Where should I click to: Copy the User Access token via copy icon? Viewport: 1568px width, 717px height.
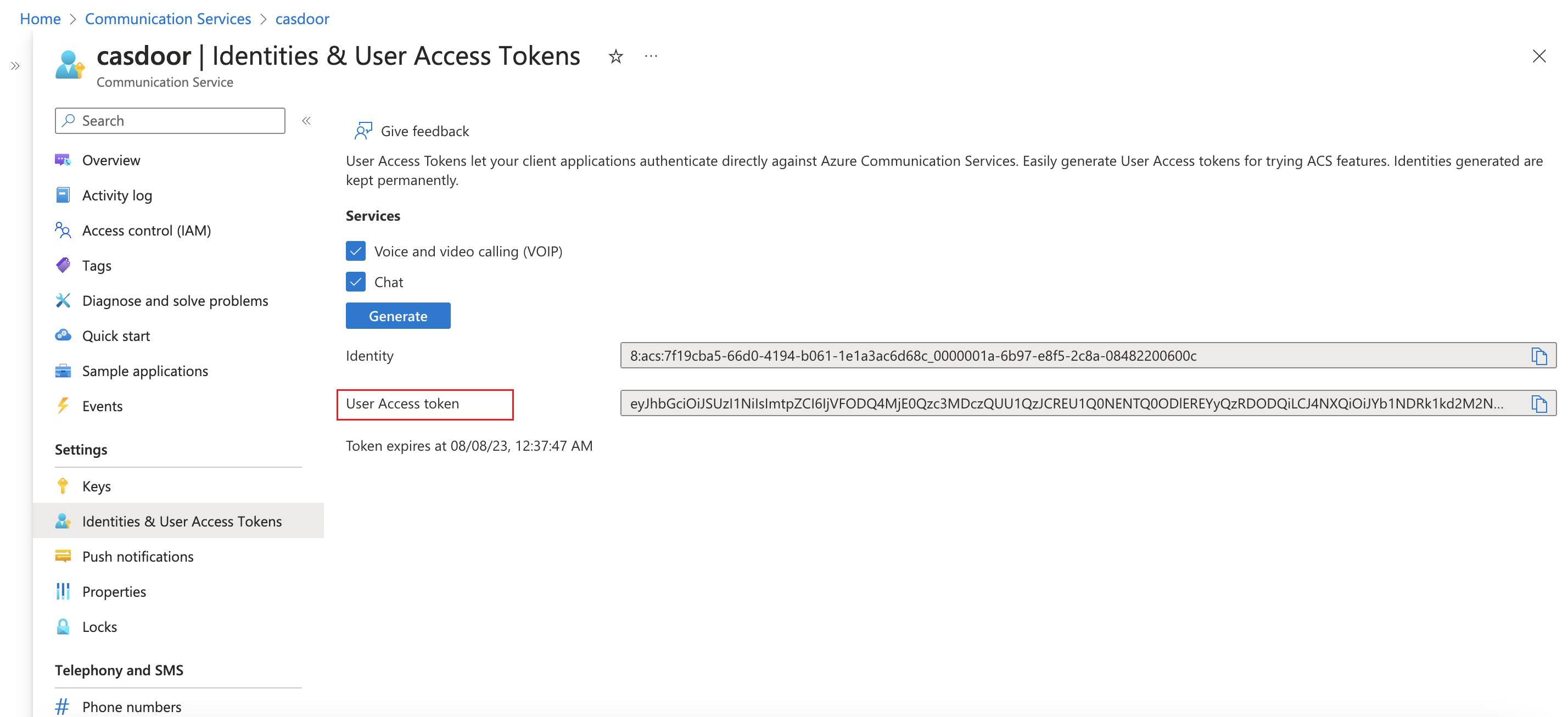(1540, 403)
